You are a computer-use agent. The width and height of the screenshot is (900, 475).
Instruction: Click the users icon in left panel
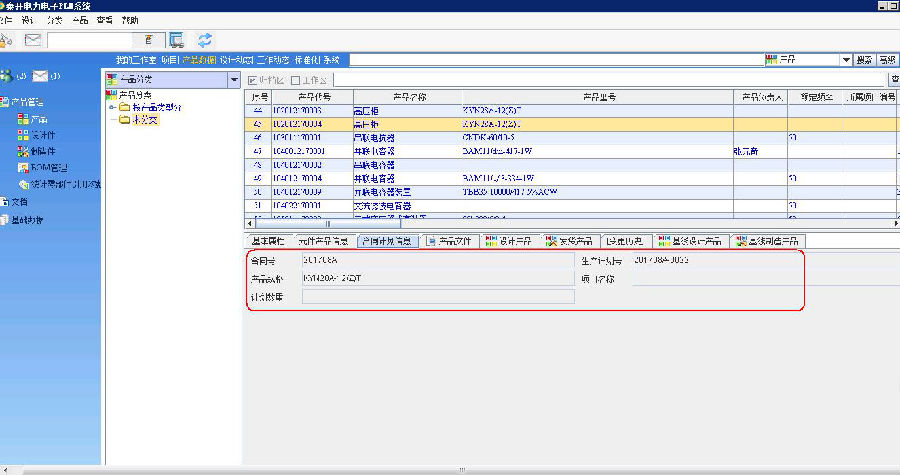click(7, 76)
